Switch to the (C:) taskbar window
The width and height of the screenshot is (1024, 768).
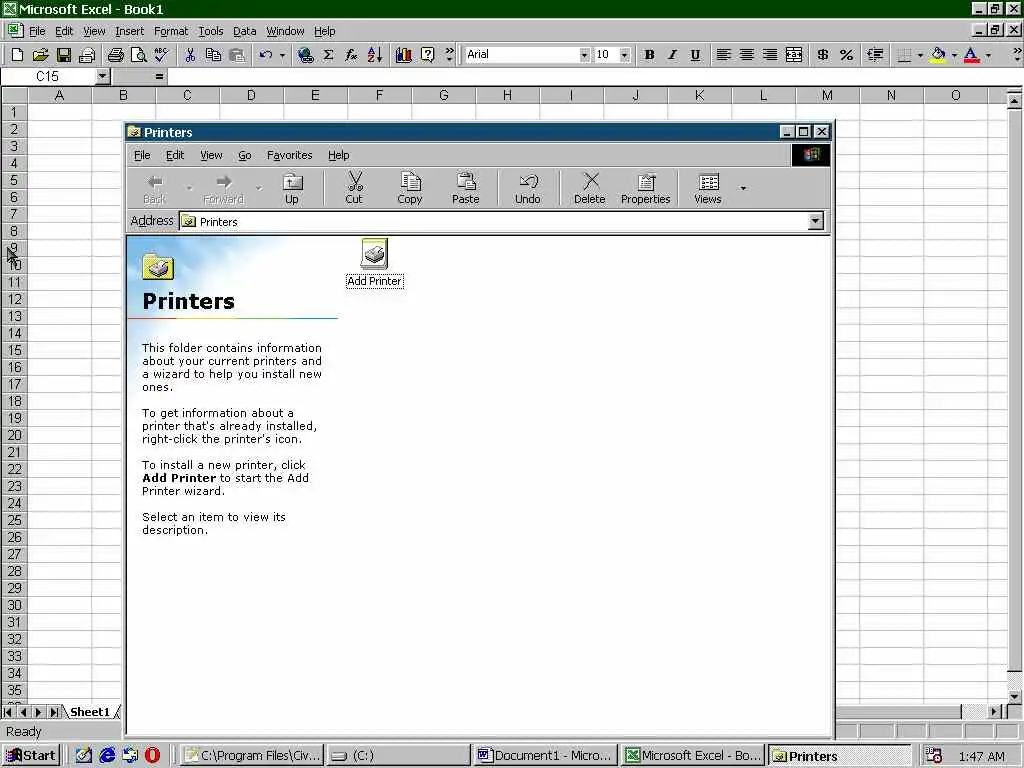click(x=398, y=756)
